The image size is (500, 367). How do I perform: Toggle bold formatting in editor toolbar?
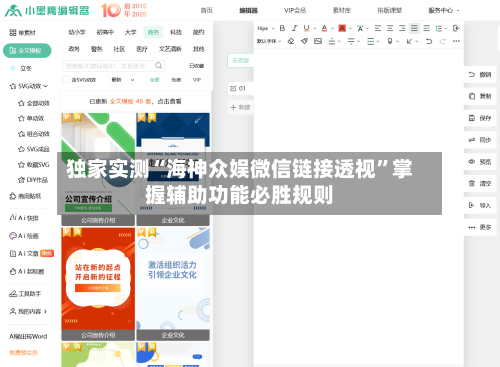(x=282, y=28)
